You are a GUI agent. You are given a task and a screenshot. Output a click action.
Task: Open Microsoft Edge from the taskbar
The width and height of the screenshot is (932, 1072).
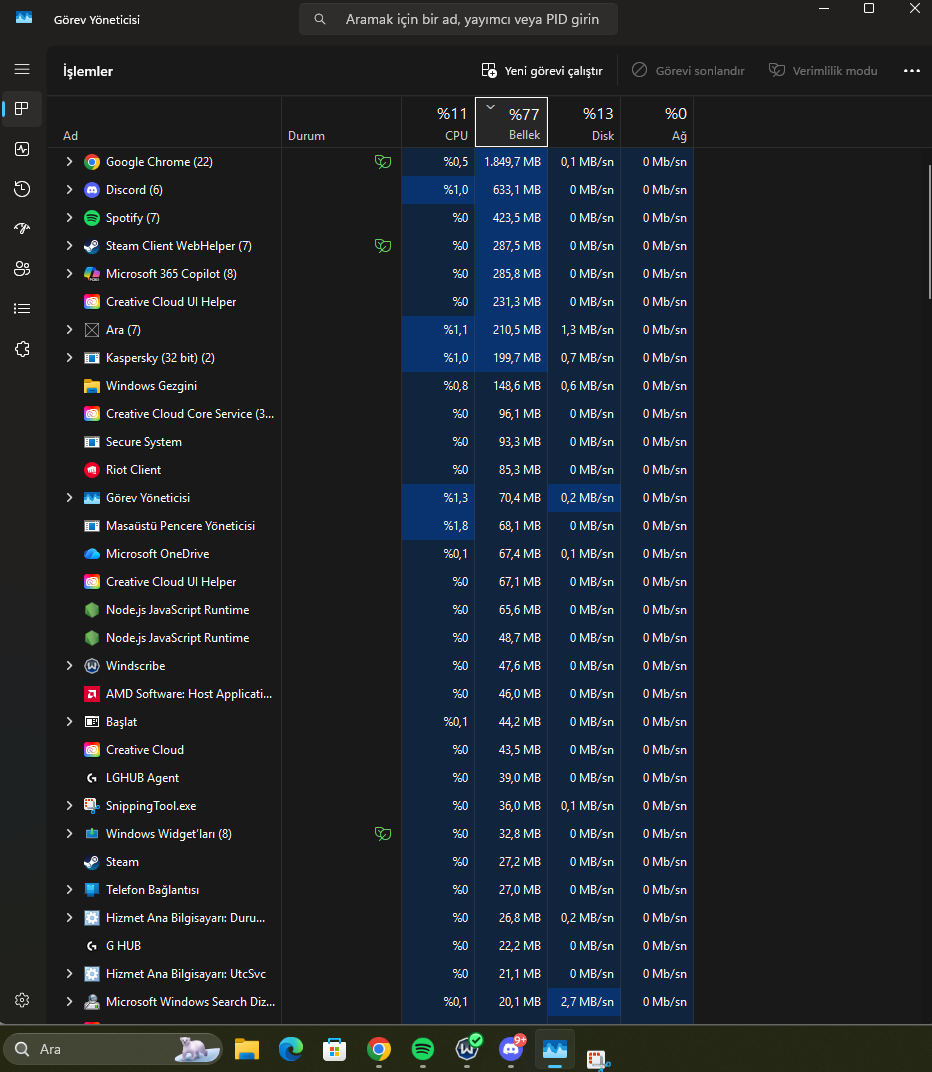tap(291, 1049)
